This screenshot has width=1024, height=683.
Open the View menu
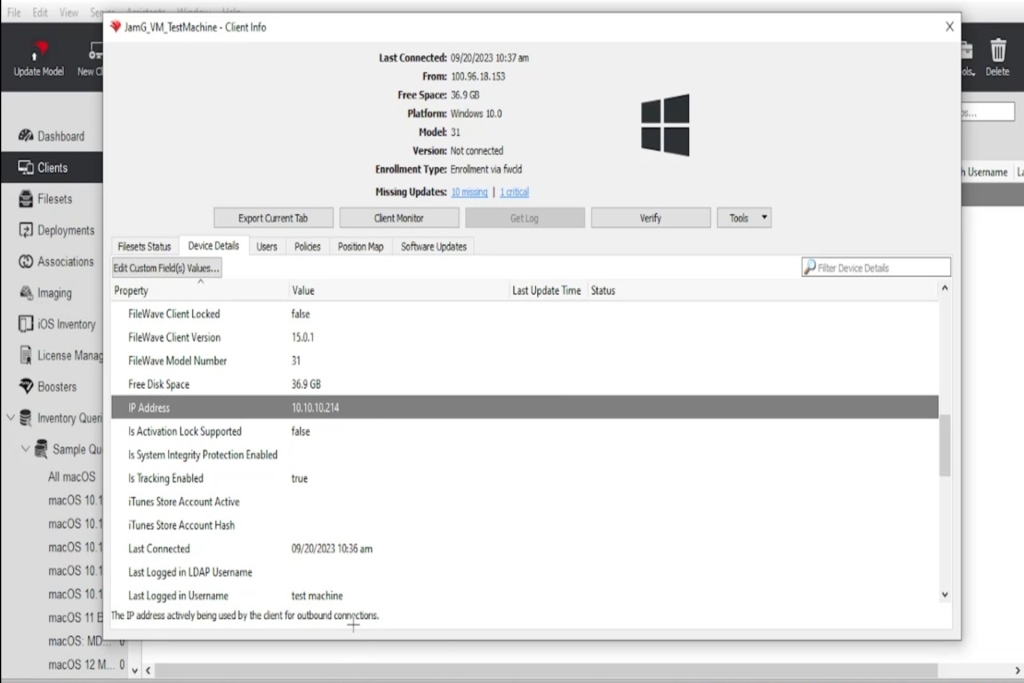69,12
